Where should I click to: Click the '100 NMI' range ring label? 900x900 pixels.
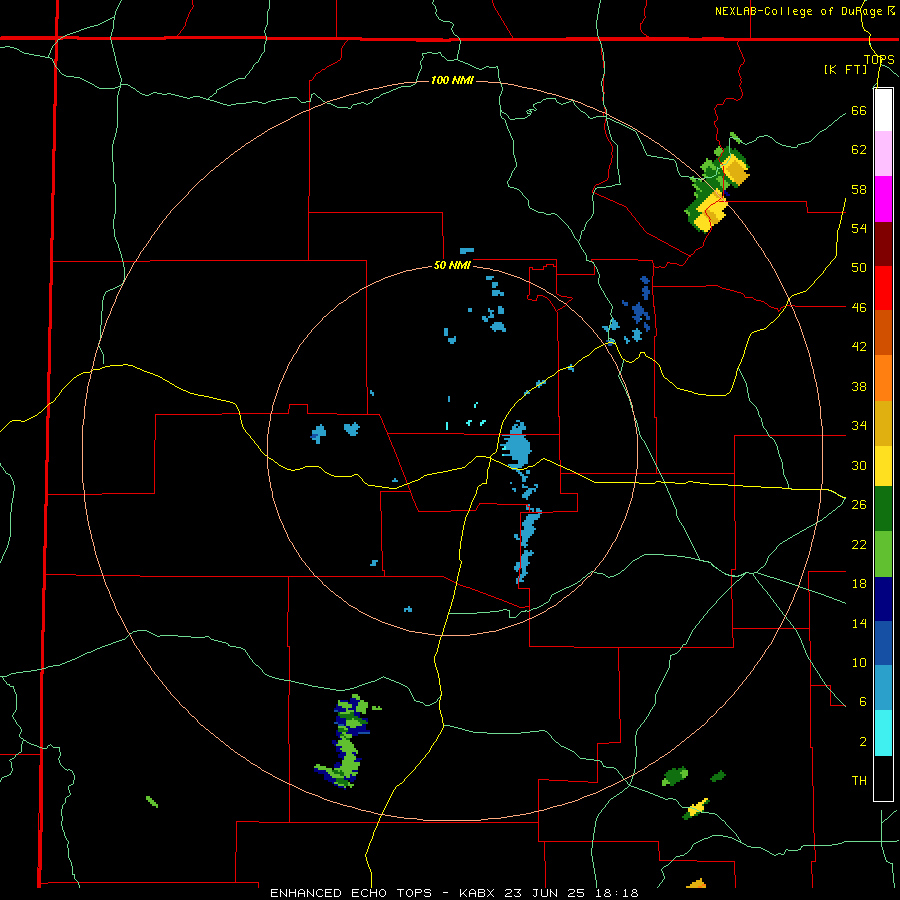(x=452, y=80)
